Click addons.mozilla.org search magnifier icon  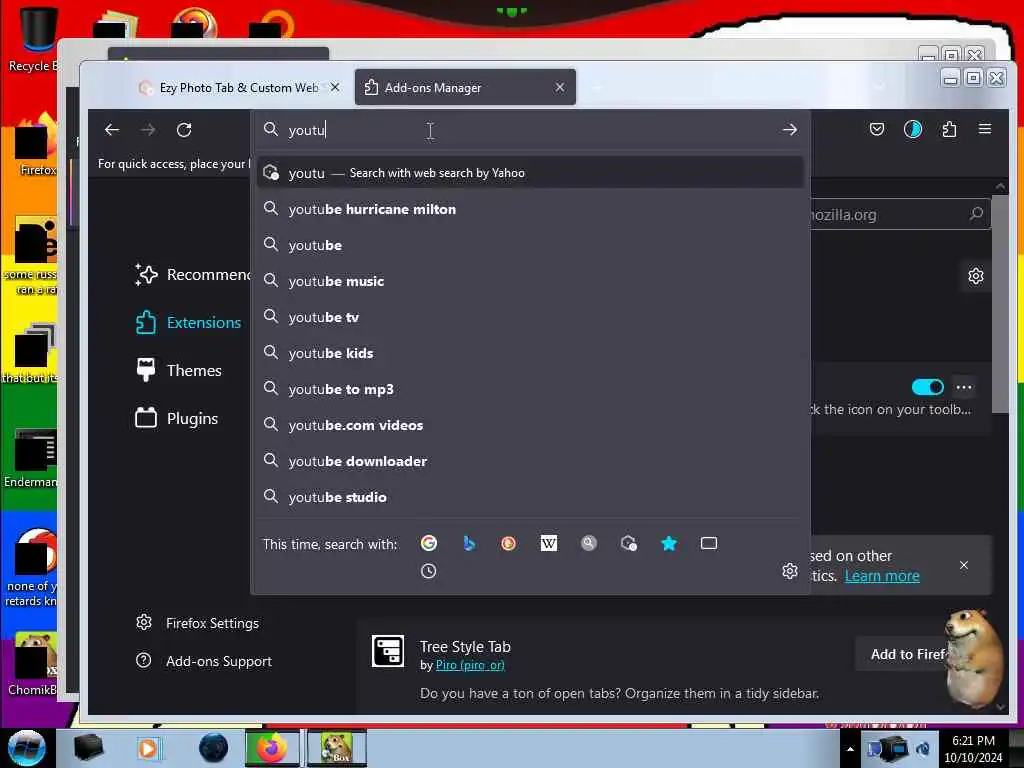pos(976,214)
